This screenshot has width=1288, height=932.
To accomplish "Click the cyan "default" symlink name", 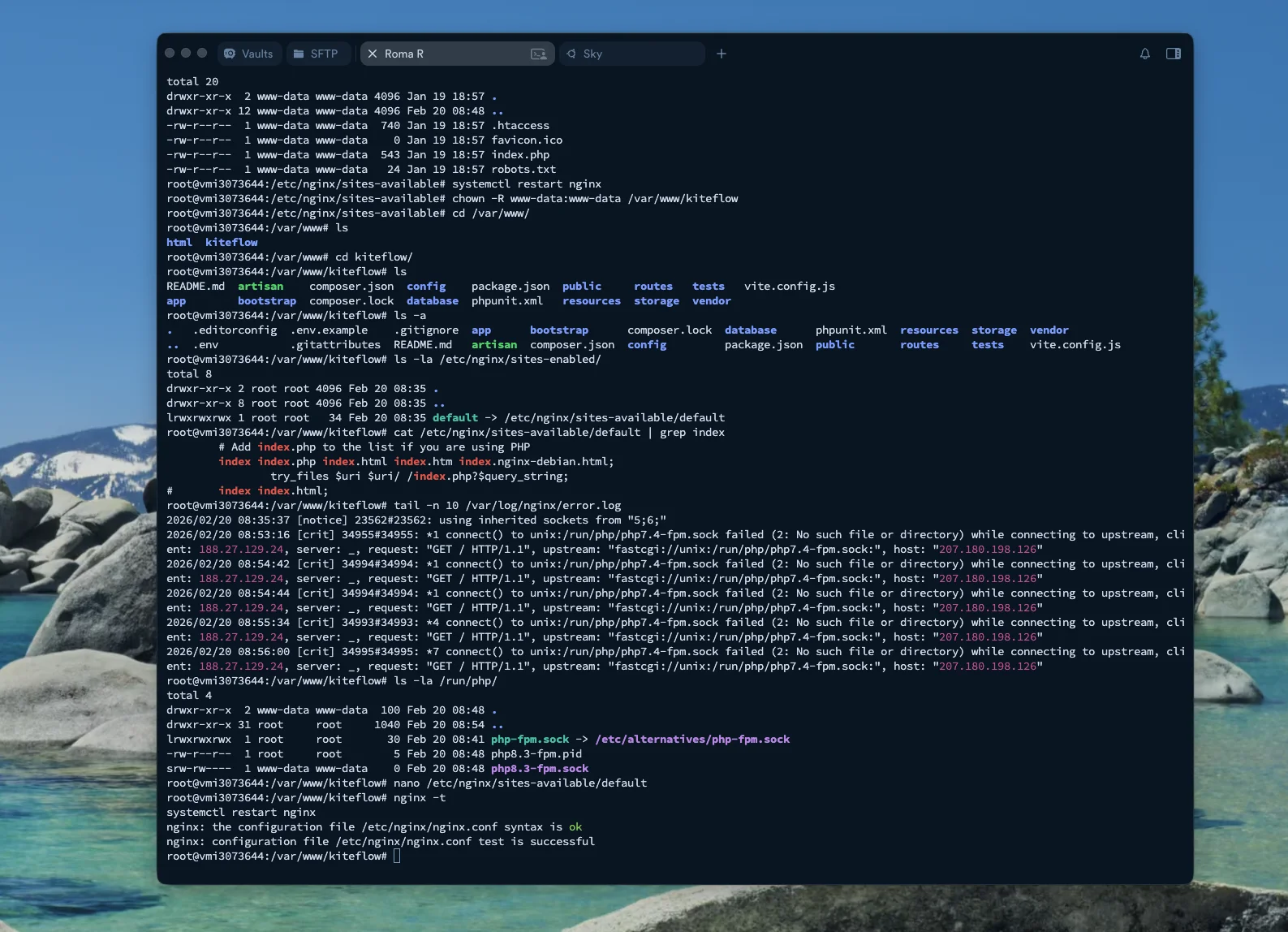I will pos(455,417).
